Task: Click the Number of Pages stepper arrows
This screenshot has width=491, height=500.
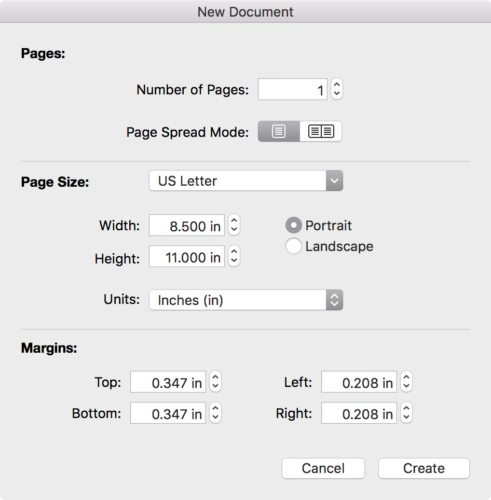Action: click(337, 89)
